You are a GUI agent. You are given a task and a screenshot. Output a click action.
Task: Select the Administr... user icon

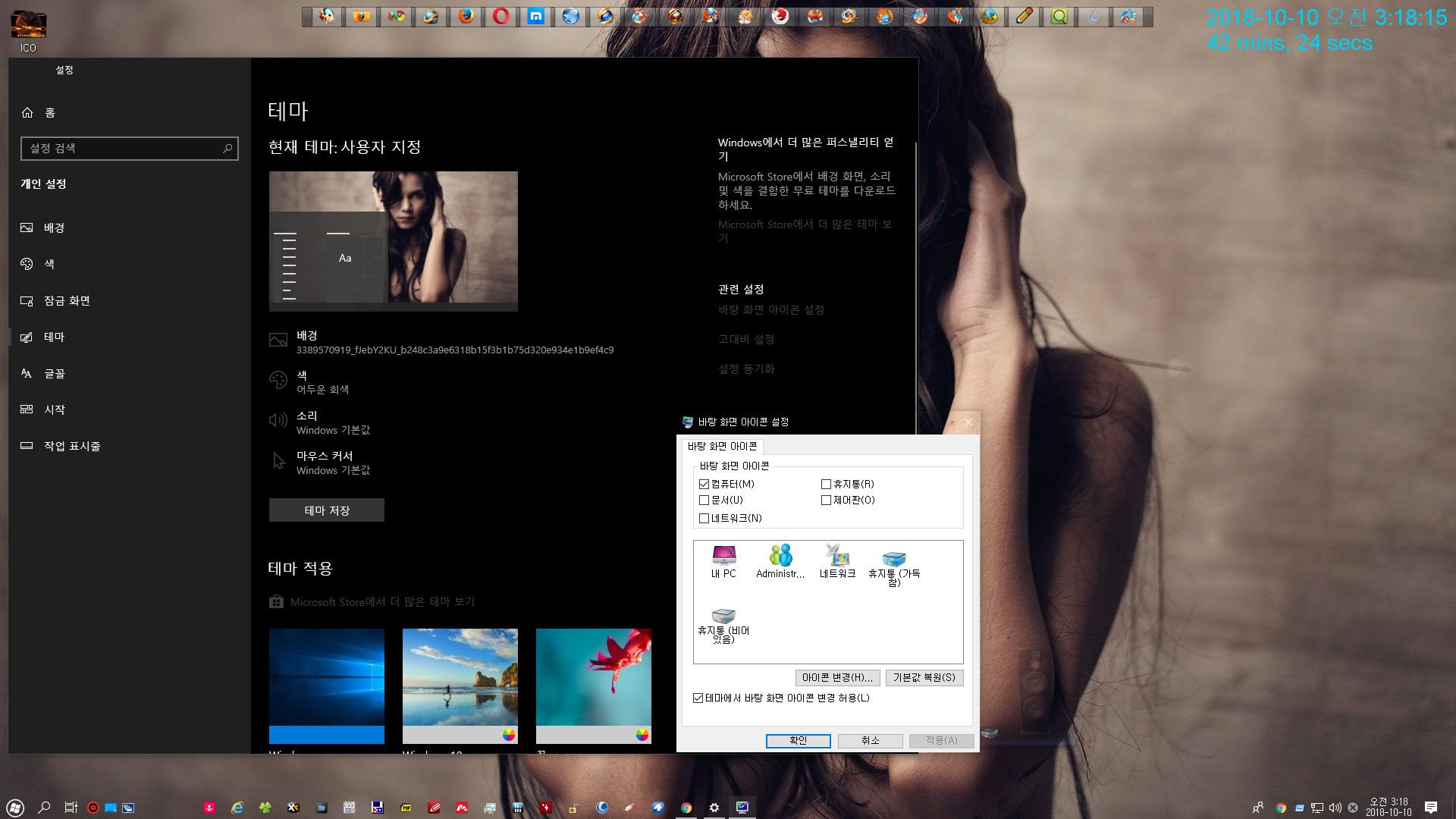(x=780, y=562)
